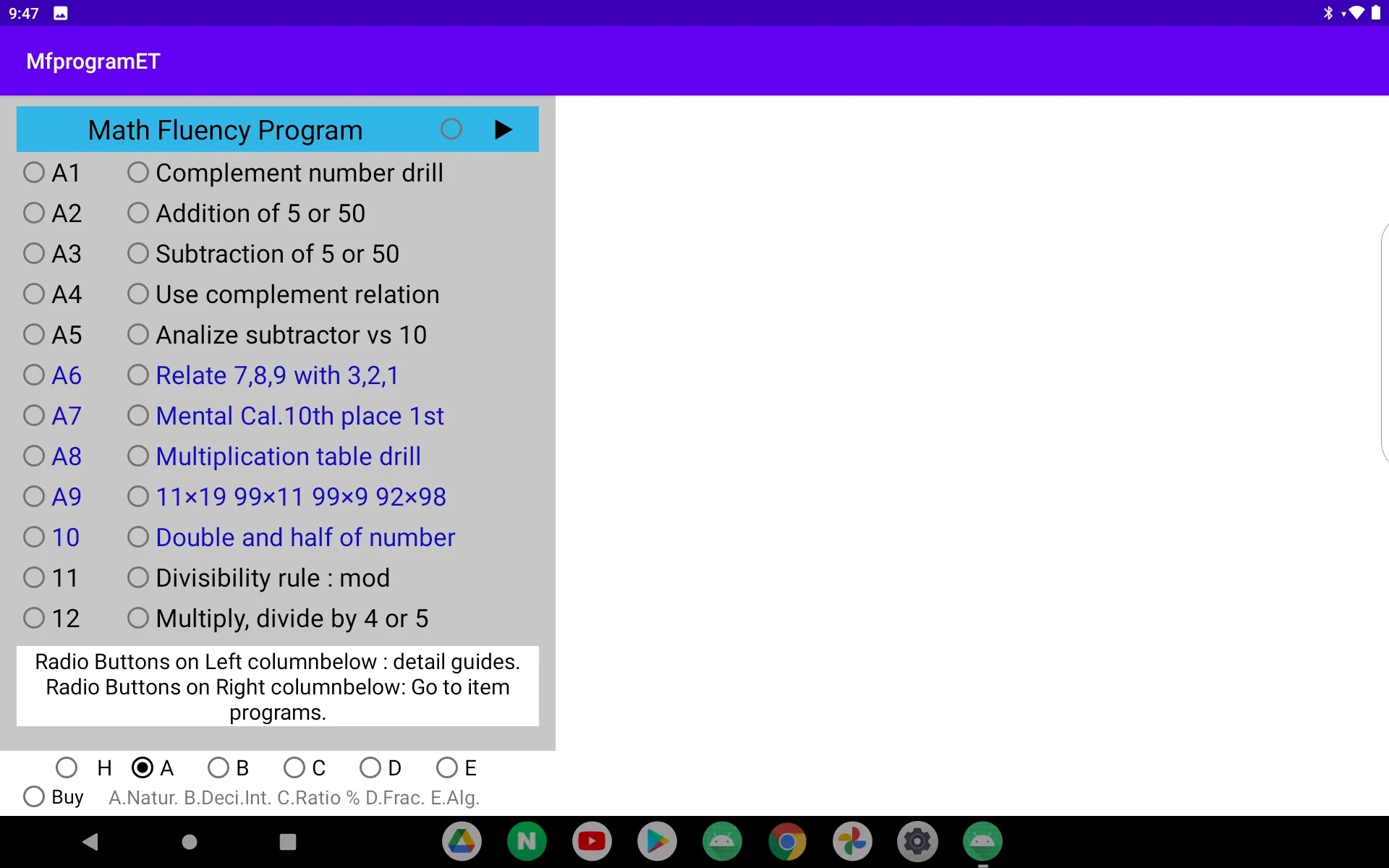Select A7 Mental Cal 10th place 1st guide
This screenshot has width=1389, height=868.
(36, 416)
